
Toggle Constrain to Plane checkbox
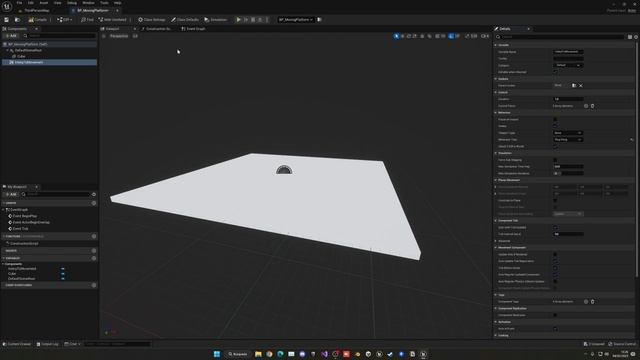pyautogui.click(x=555, y=200)
